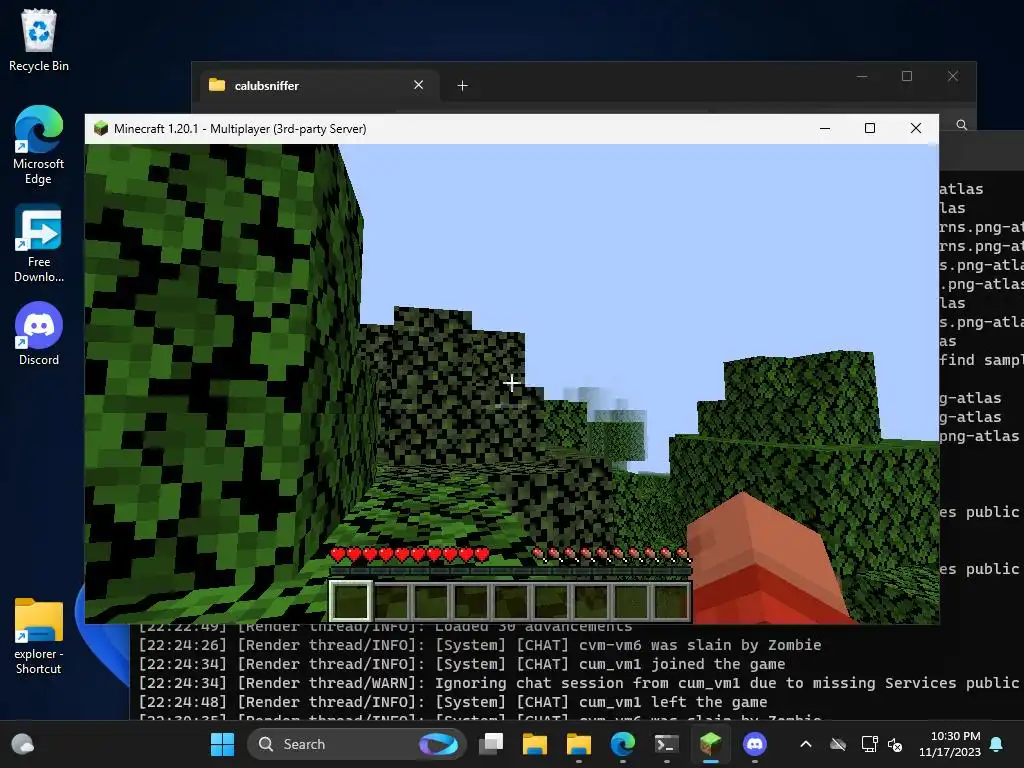
Task: Minimize the File Explorer window
Action: click(x=862, y=76)
